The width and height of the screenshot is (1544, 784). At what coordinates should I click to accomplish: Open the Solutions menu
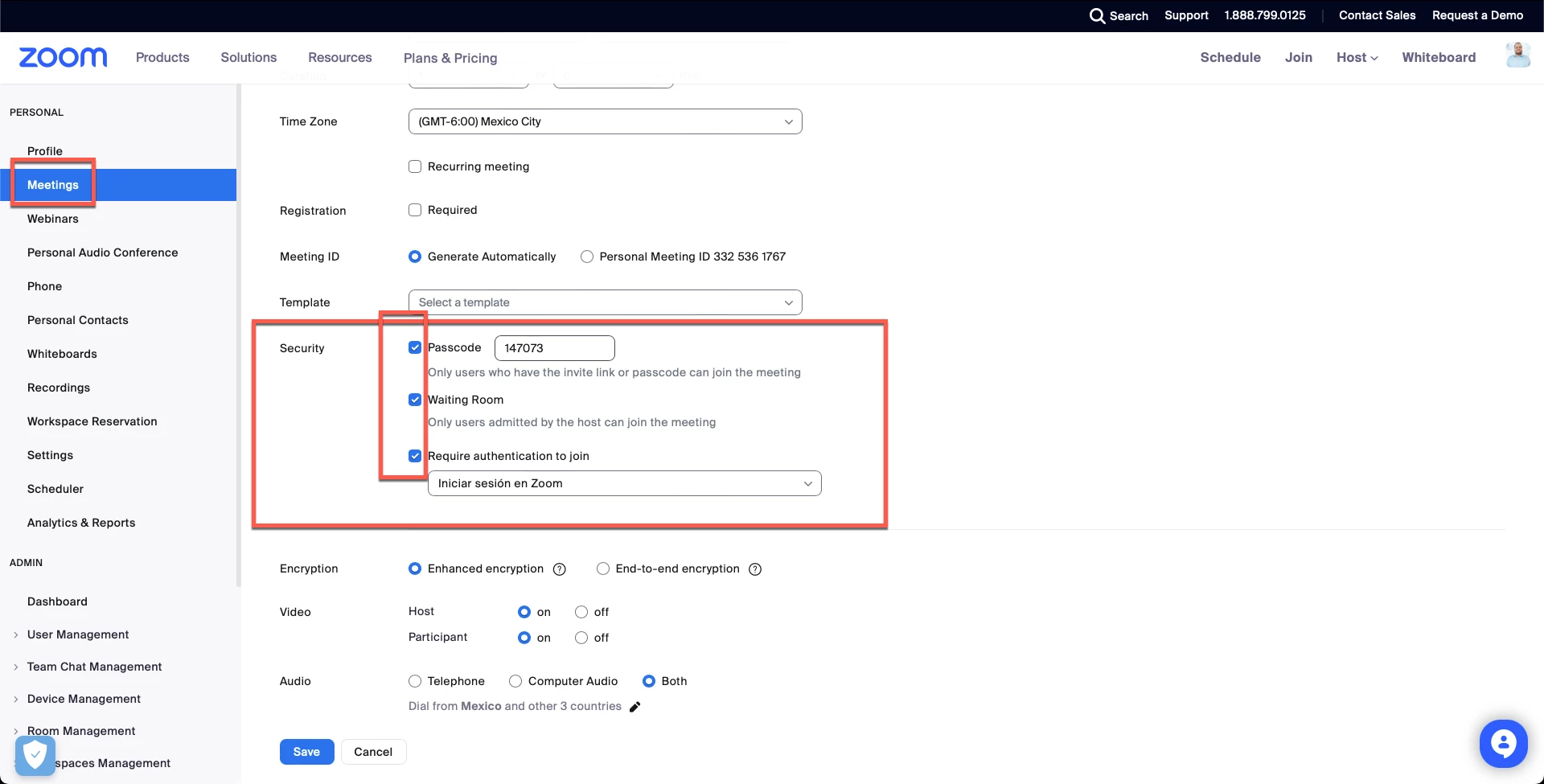[248, 57]
